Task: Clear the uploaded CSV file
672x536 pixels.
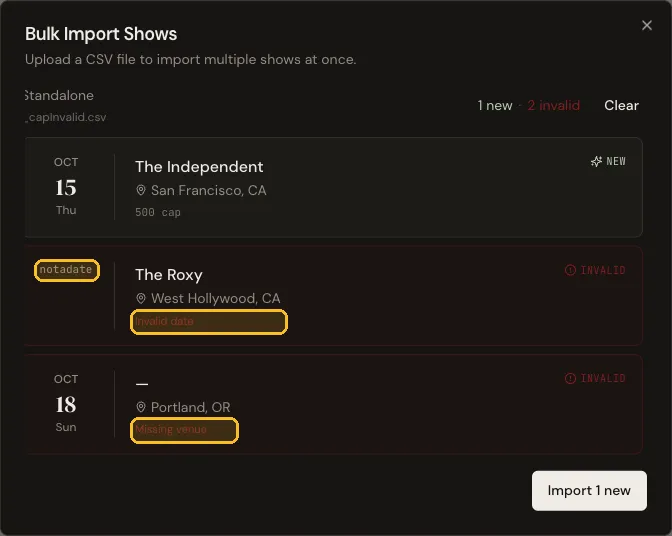Action: [x=621, y=105]
